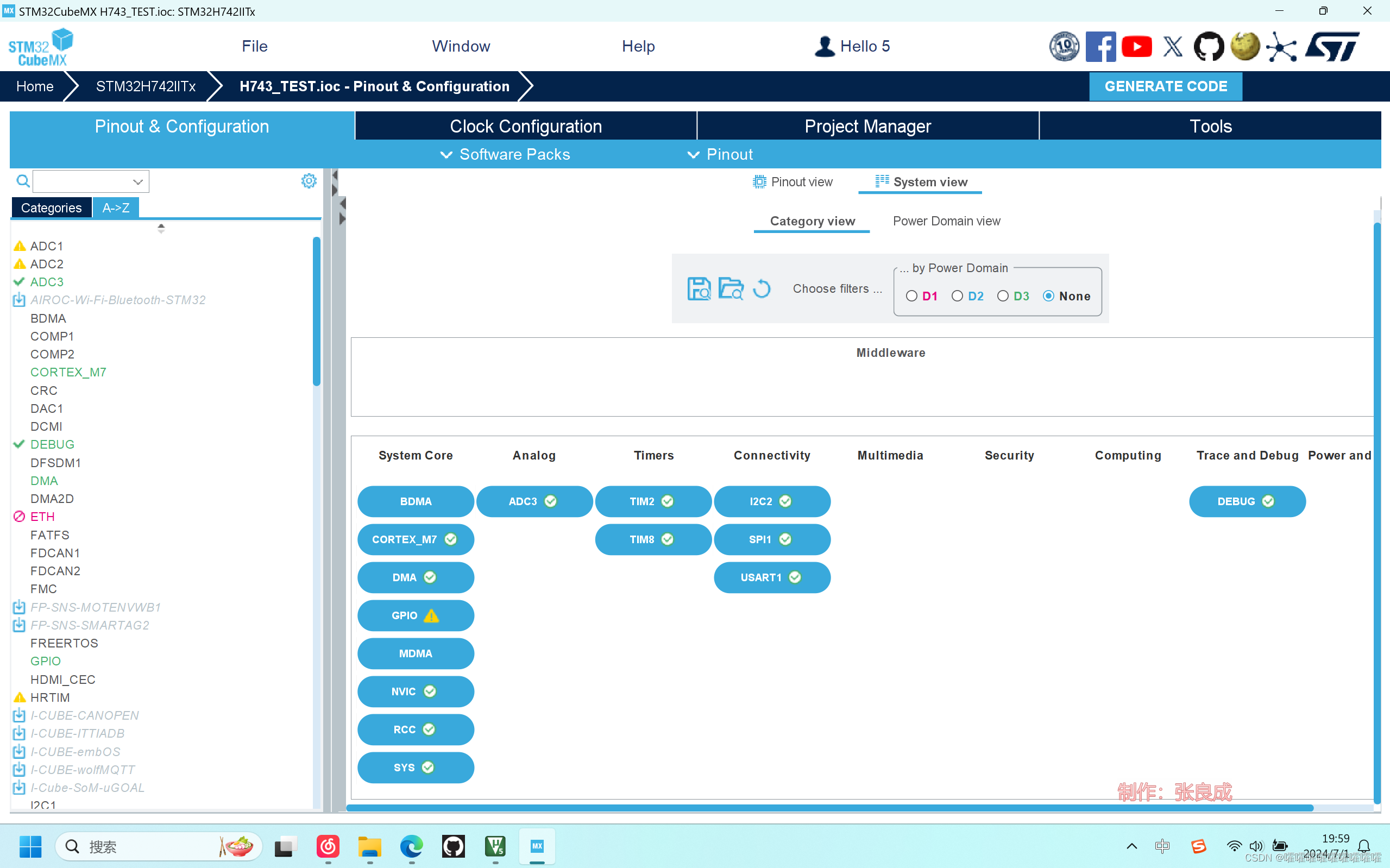Image resolution: width=1390 pixels, height=868 pixels.
Task: Click the Sogou input method tray icon
Action: pos(1198,846)
